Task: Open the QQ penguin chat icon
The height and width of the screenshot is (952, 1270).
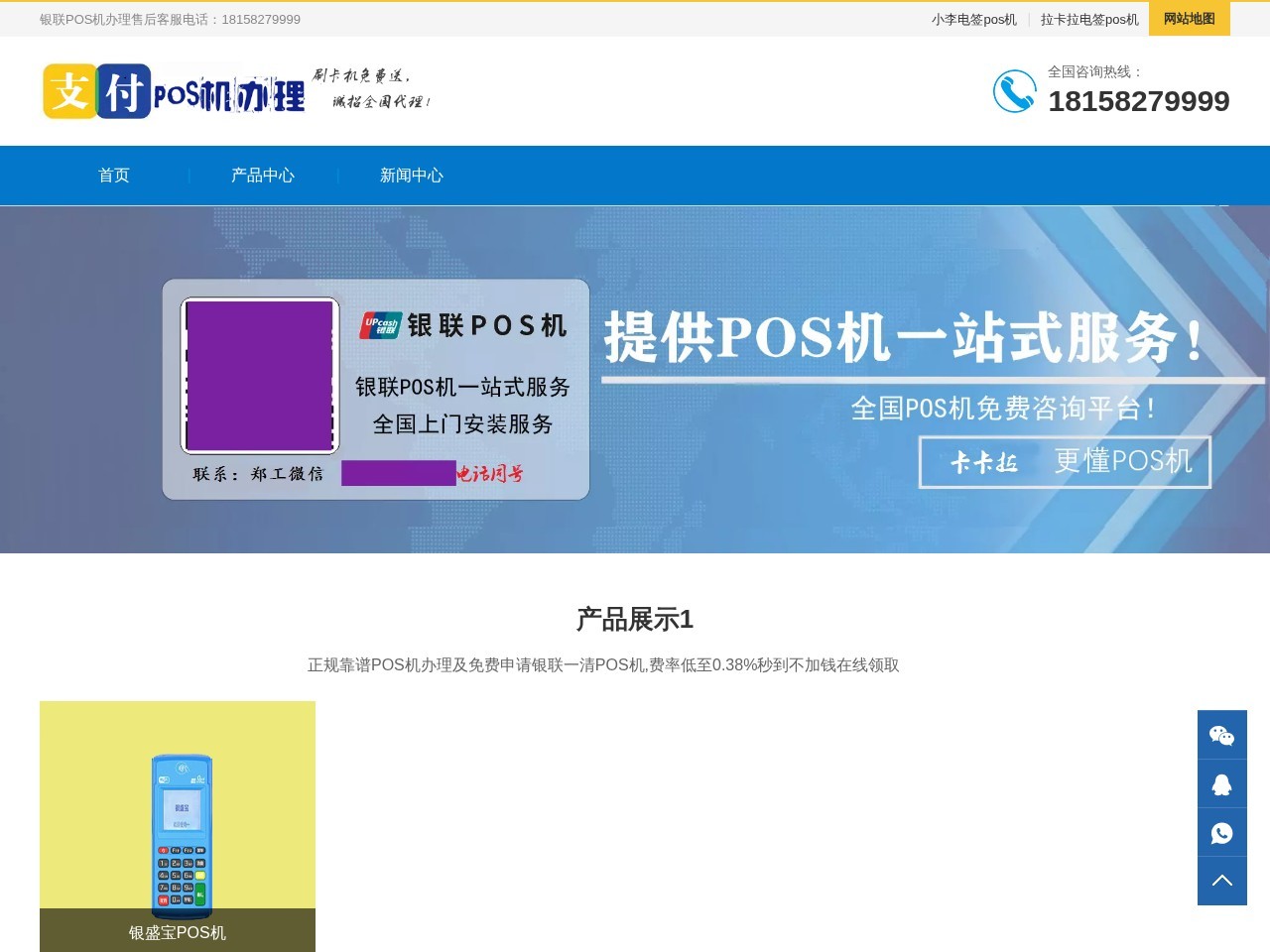Action: (x=1221, y=783)
